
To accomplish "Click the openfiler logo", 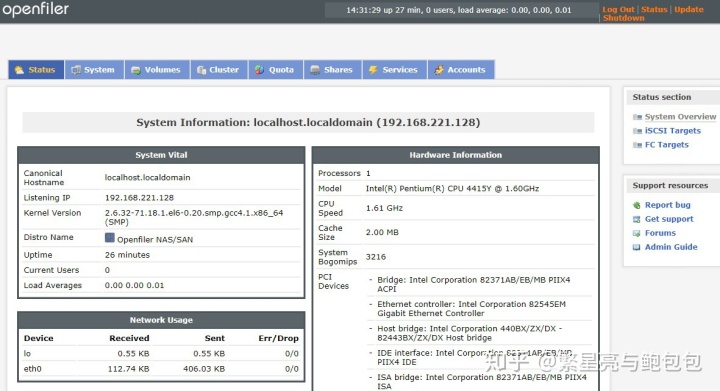I will click(35, 9).
